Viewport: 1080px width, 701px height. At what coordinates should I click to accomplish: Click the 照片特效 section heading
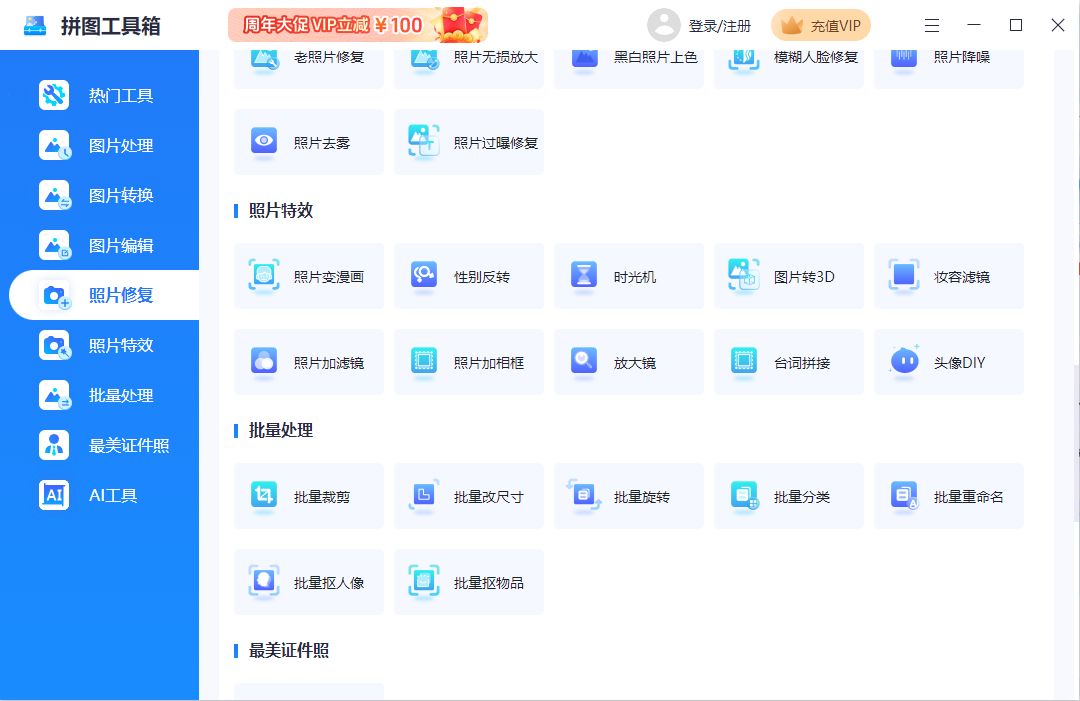(x=281, y=211)
